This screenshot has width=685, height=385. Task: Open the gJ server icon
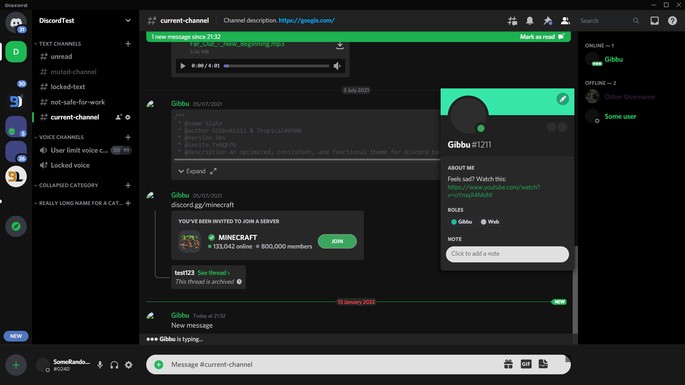point(16,101)
